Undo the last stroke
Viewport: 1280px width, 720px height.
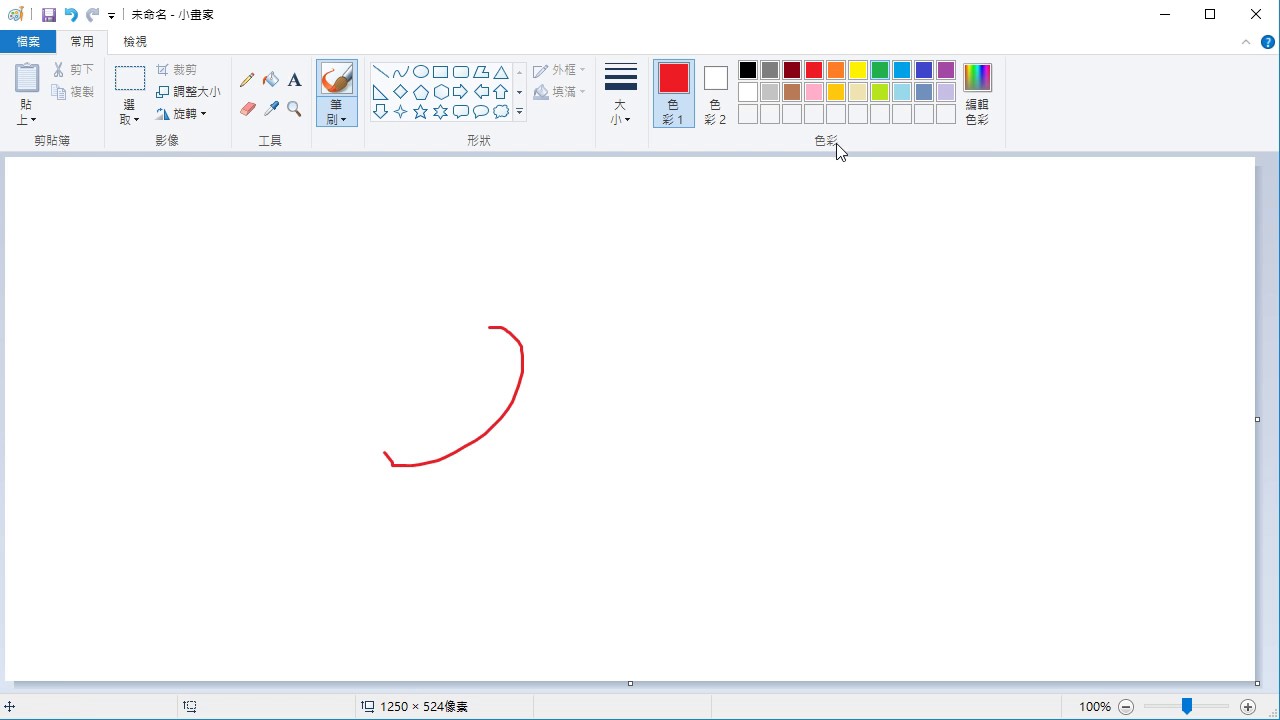[71, 15]
